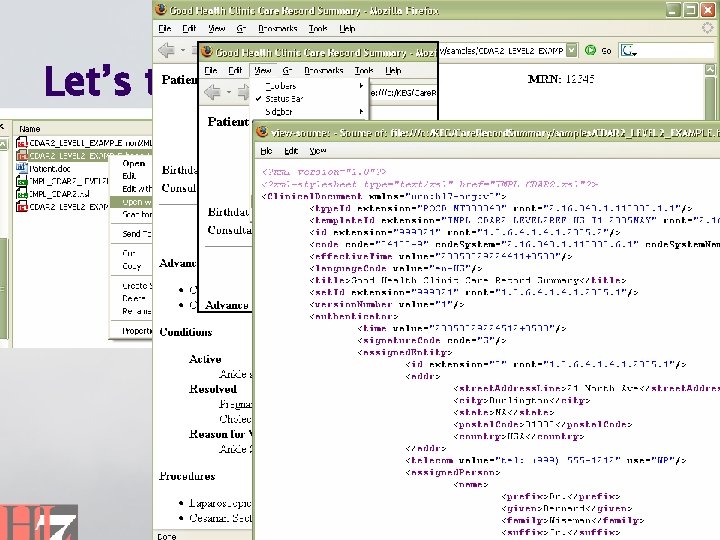Click the authenticator tag in the source view
720x540 pixels.
click(354, 316)
